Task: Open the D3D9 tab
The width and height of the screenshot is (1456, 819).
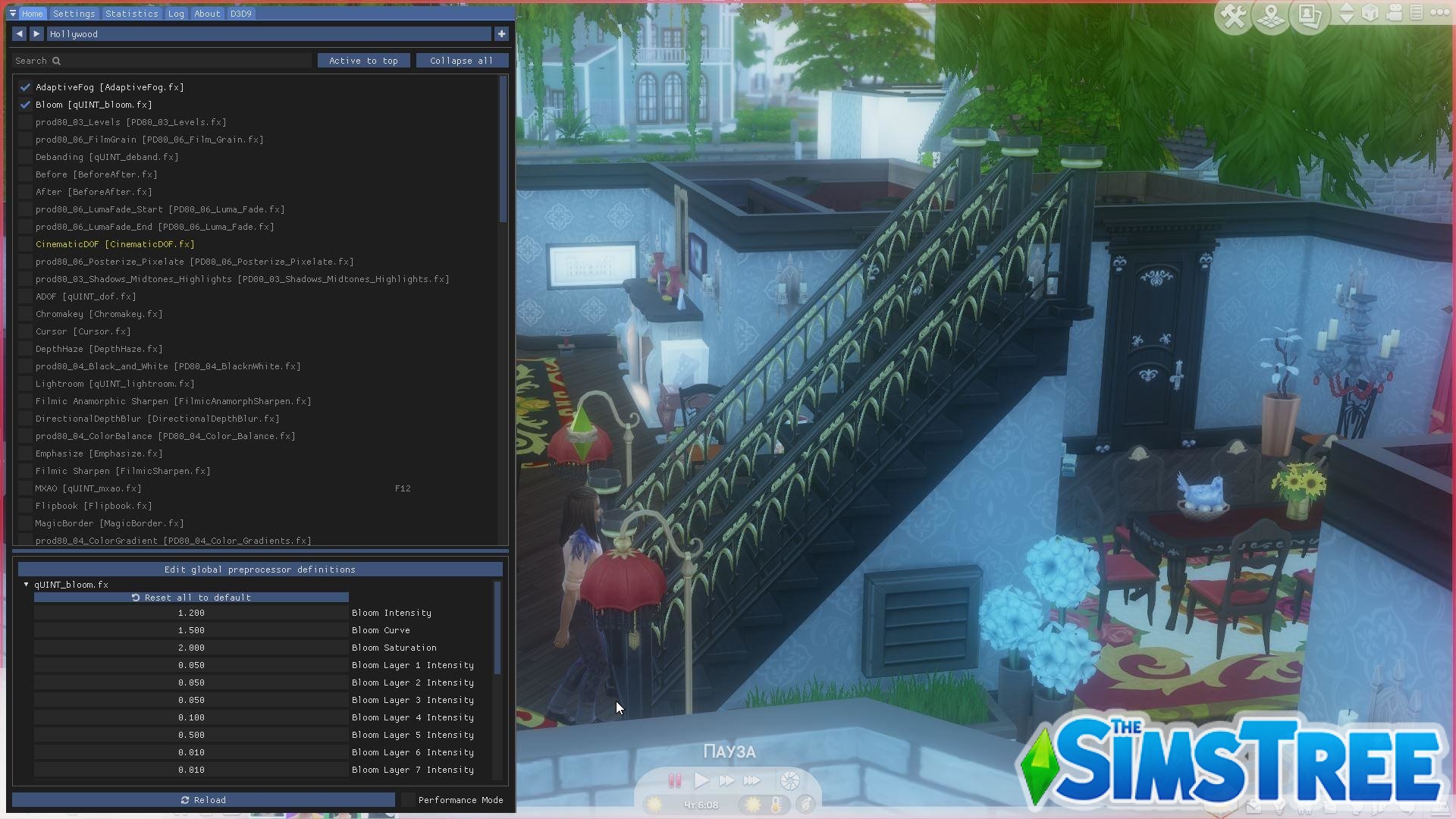Action: pyautogui.click(x=241, y=14)
